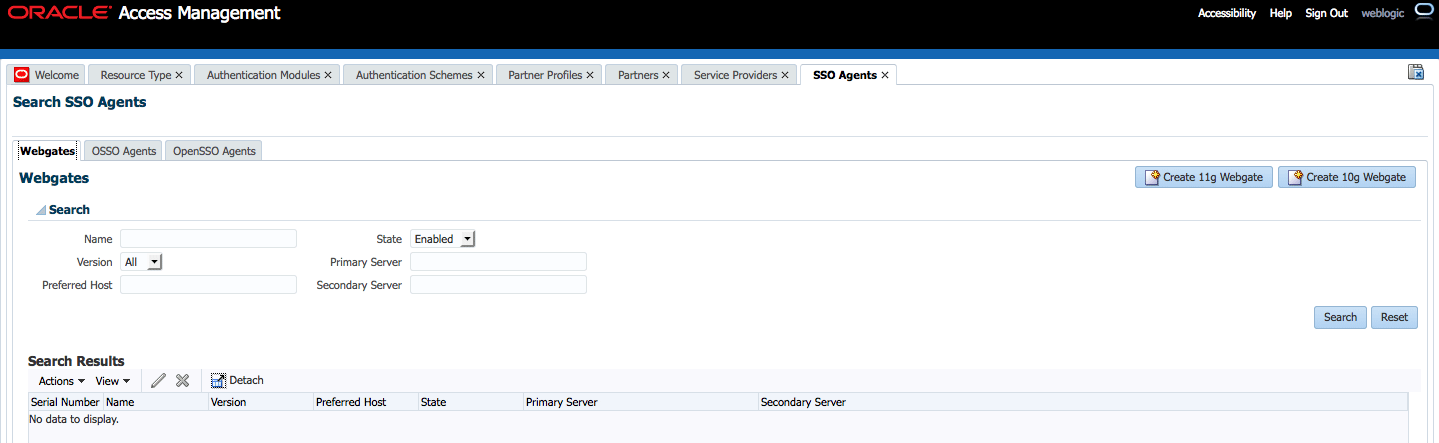Viewport: 1439px width, 443px height.
Task: Close the Partner Profiles tab
Action: pyautogui.click(x=590, y=75)
